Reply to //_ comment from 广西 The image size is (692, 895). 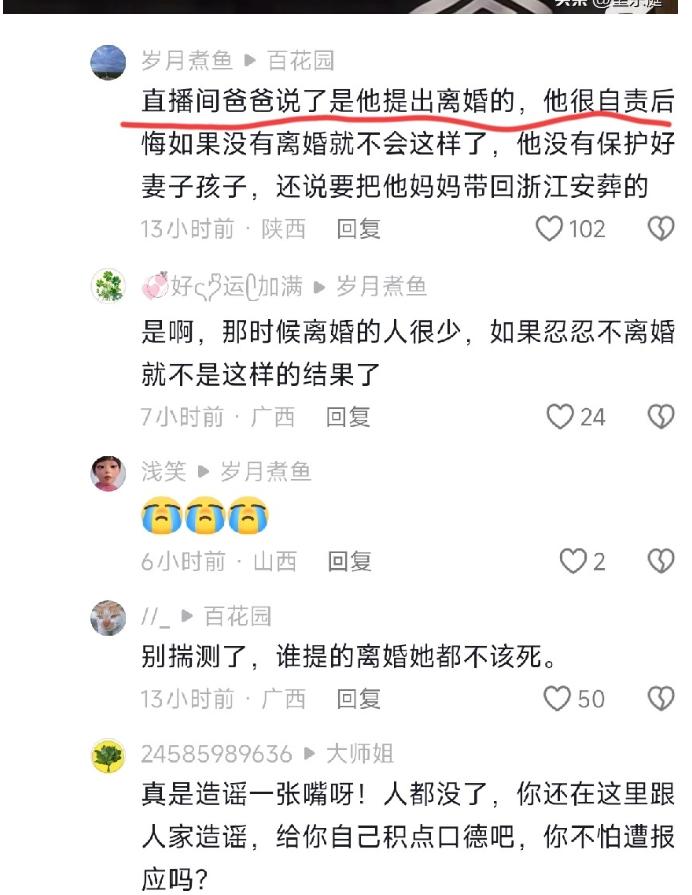point(359,699)
